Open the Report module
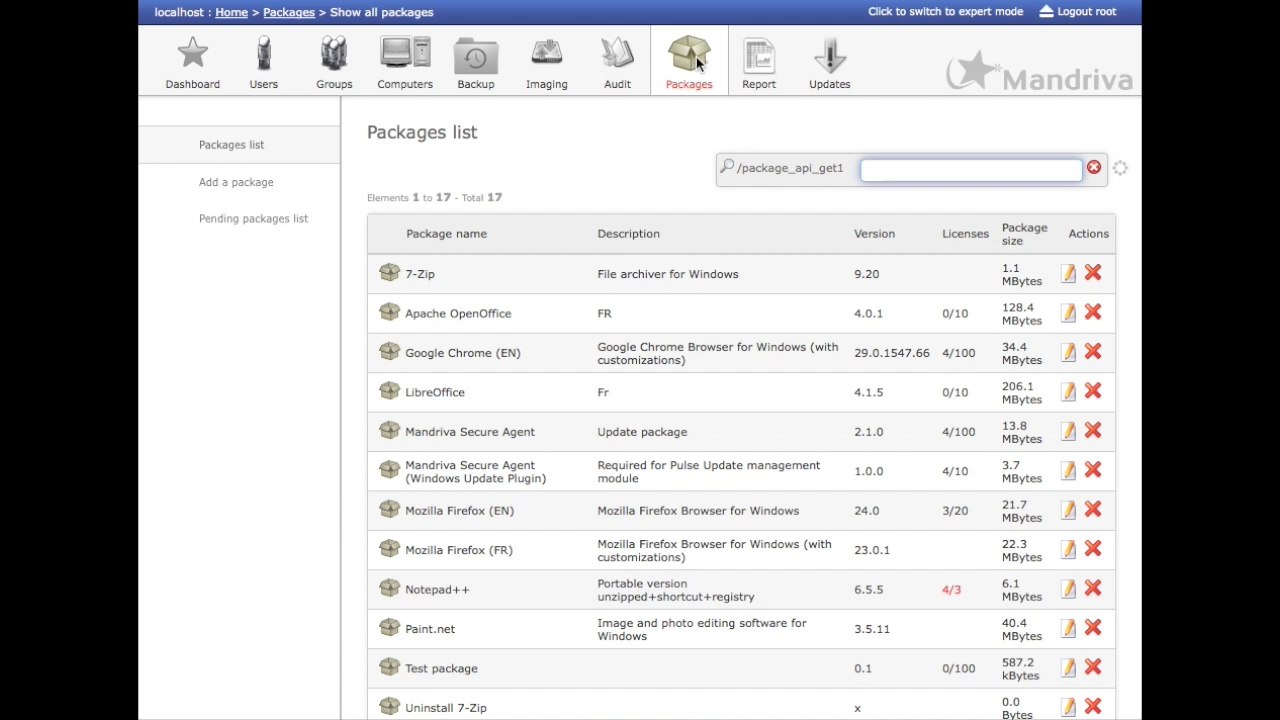Image resolution: width=1280 pixels, height=720 pixels. pos(759,62)
